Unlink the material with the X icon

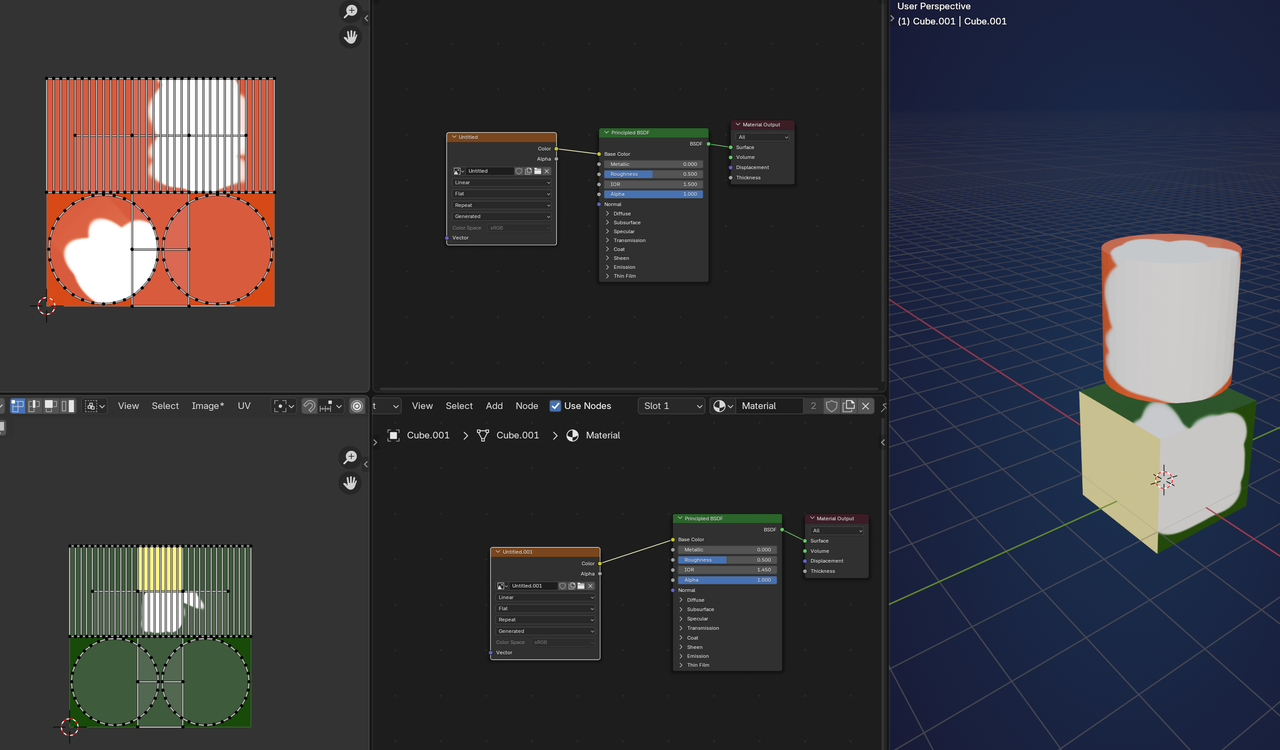pyautogui.click(x=866, y=406)
